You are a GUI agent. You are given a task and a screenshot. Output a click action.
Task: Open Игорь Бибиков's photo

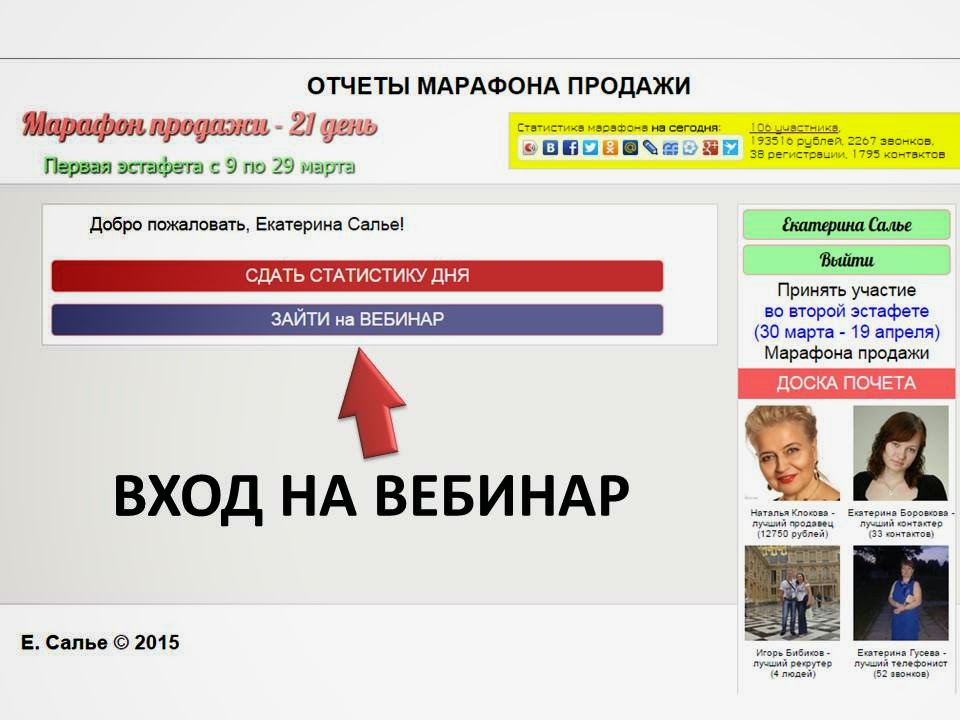[x=792, y=593]
